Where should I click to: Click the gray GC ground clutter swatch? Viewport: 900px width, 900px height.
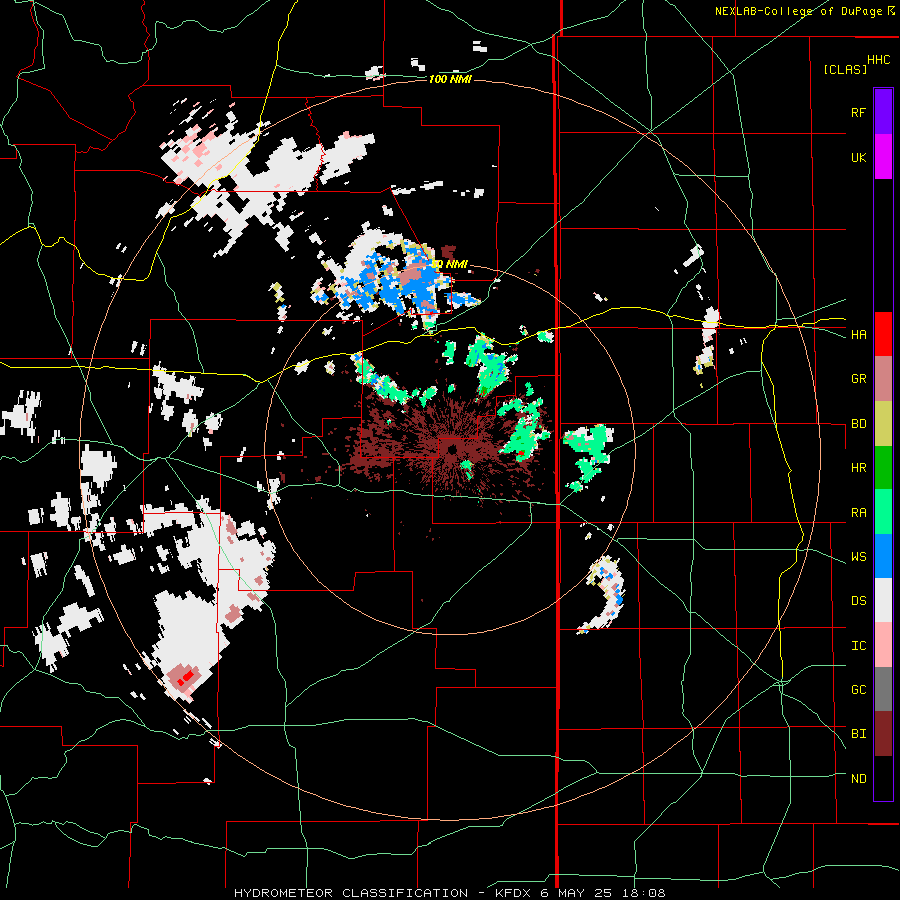click(x=883, y=689)
